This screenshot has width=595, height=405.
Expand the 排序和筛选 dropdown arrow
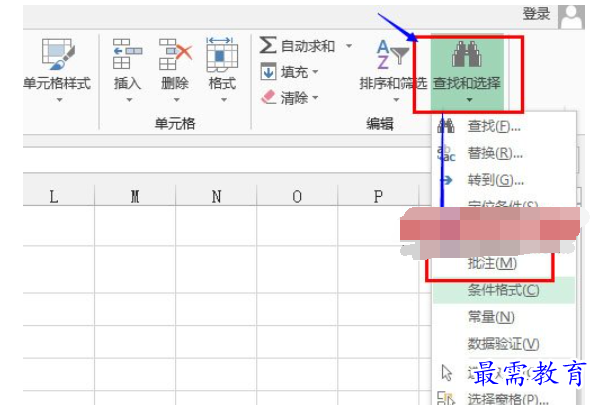click(396, 100)
